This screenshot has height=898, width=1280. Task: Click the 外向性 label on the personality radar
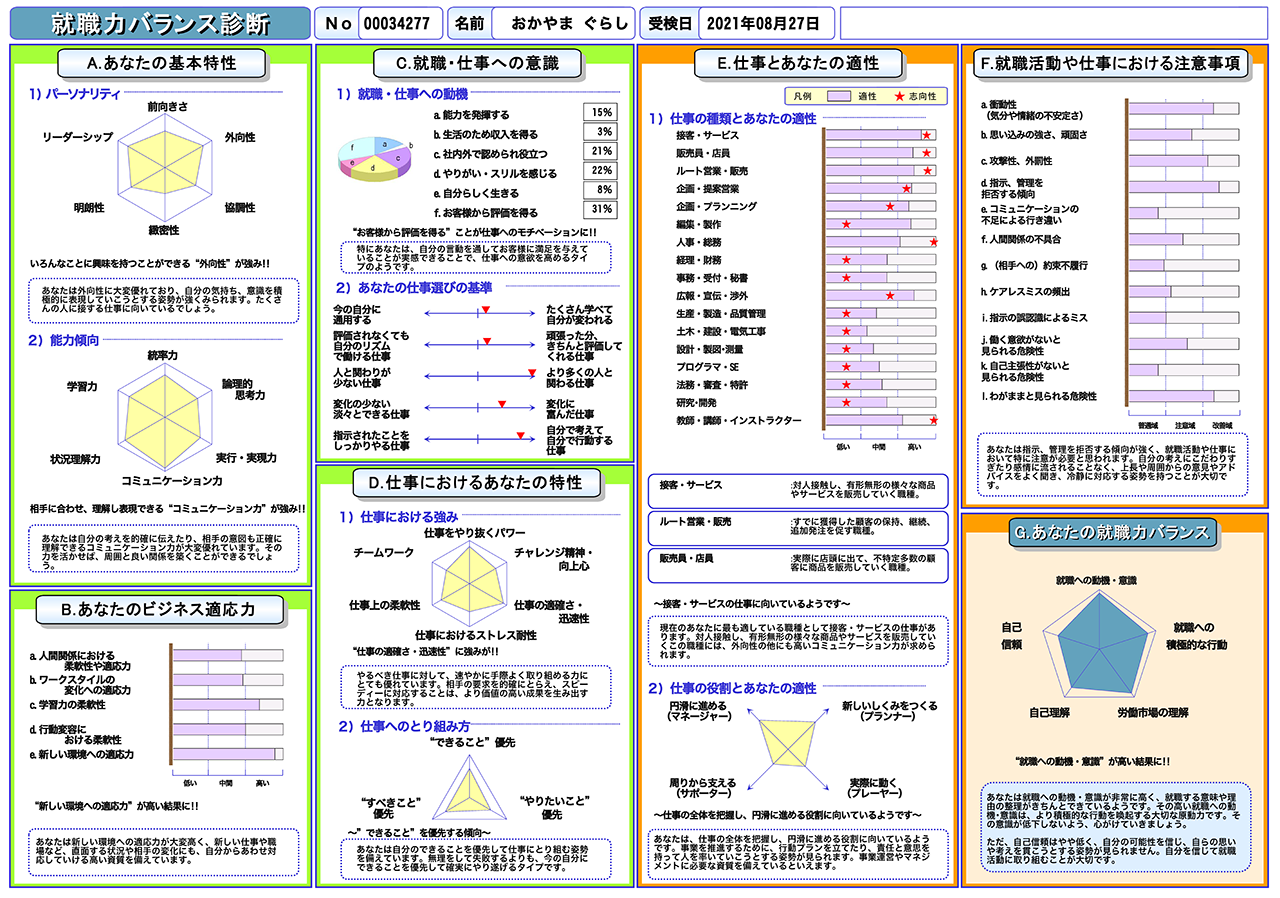tap(240, 137)
